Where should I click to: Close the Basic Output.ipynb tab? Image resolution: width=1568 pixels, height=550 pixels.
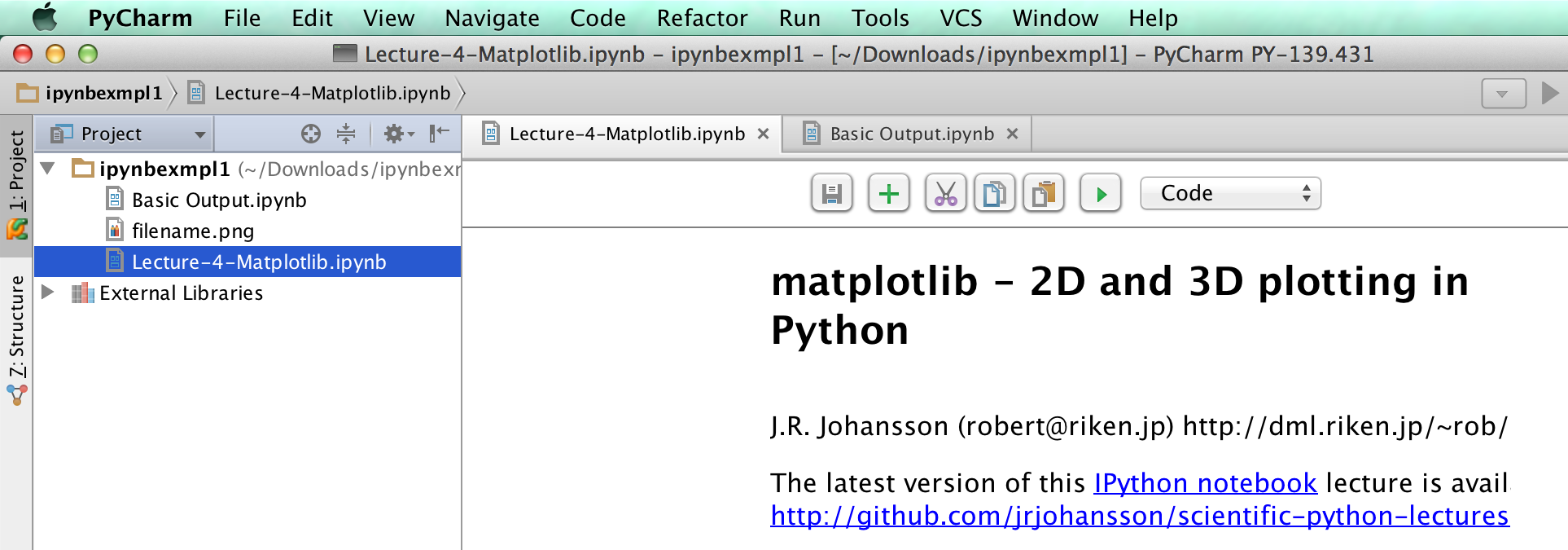1012,134
